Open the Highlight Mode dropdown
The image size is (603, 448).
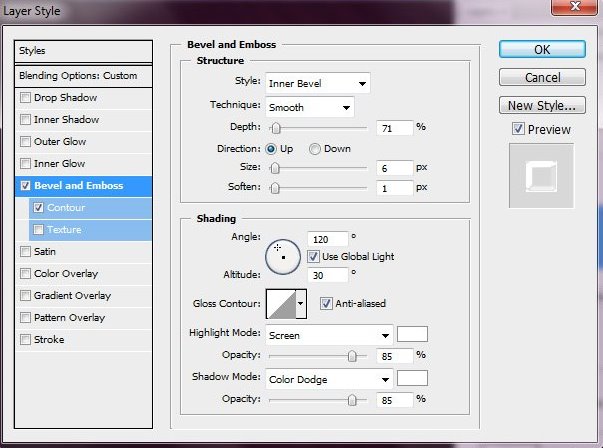tap(328, 335)
